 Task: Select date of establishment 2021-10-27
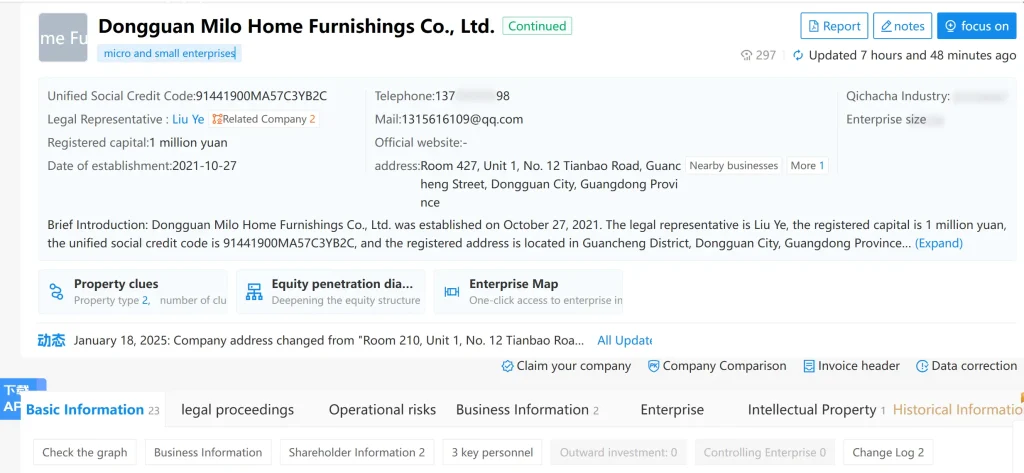(x=204, y=166)
